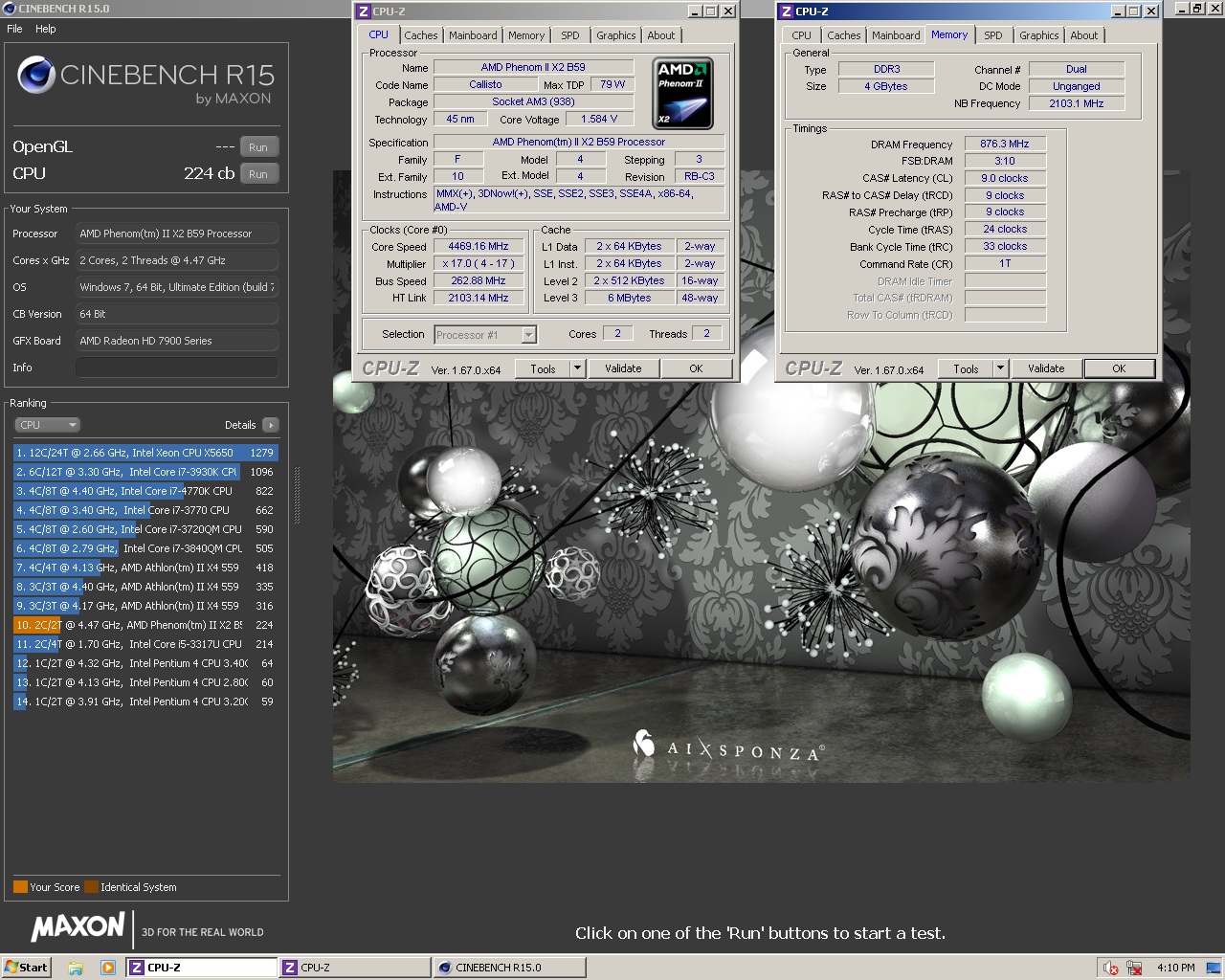
Task: Switch to About tab in right CPU-Z
Action: pyautogui.click(x=1084, y=35)
